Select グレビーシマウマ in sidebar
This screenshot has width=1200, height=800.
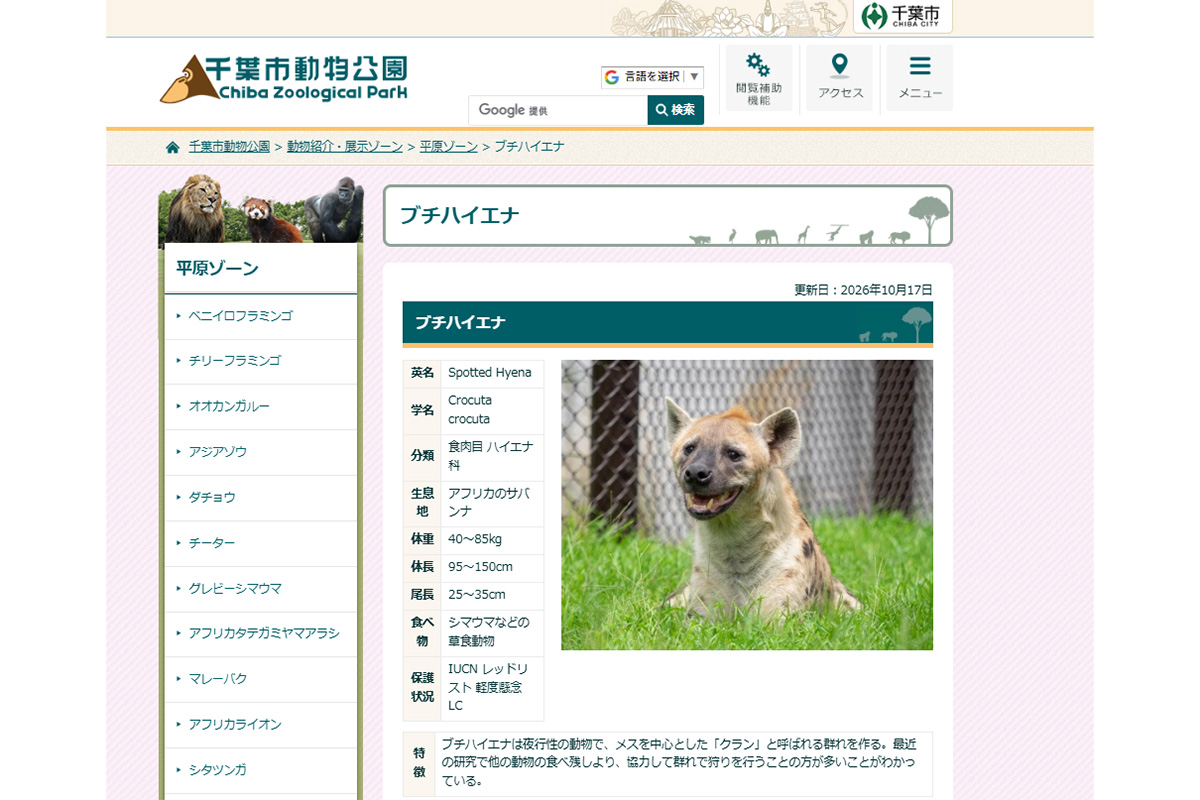(x=260, y=588)
